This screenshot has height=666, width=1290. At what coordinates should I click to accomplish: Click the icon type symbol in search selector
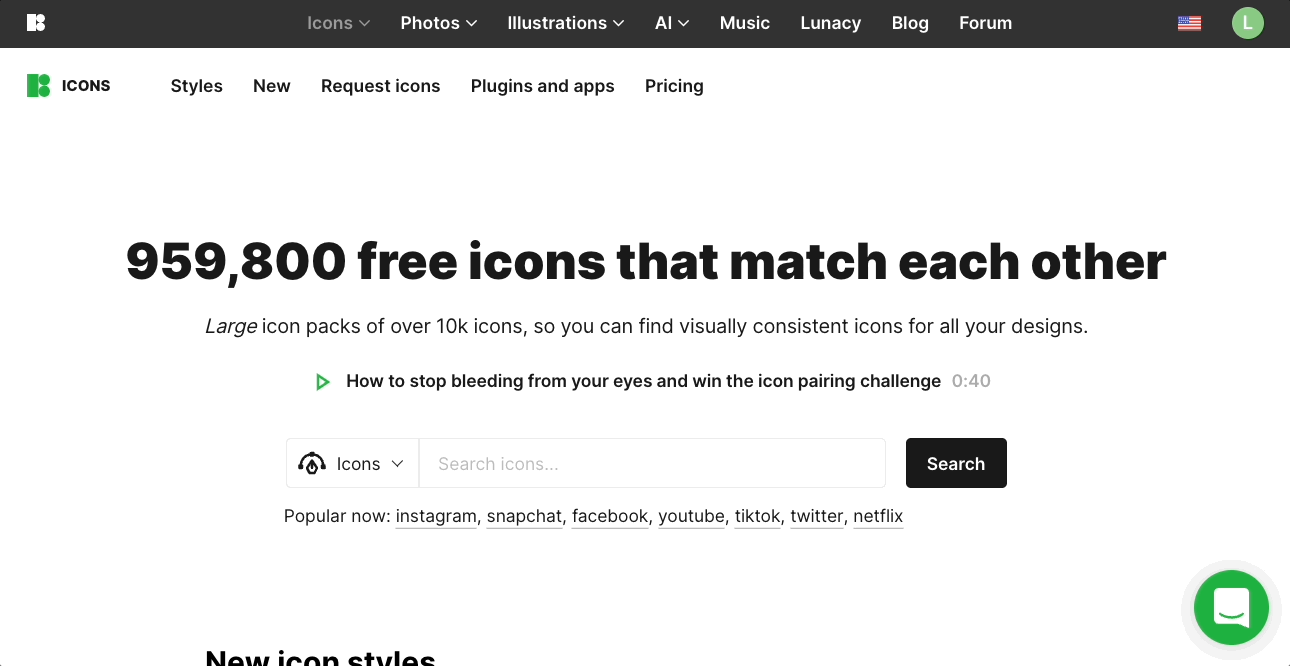click(313, 464)
